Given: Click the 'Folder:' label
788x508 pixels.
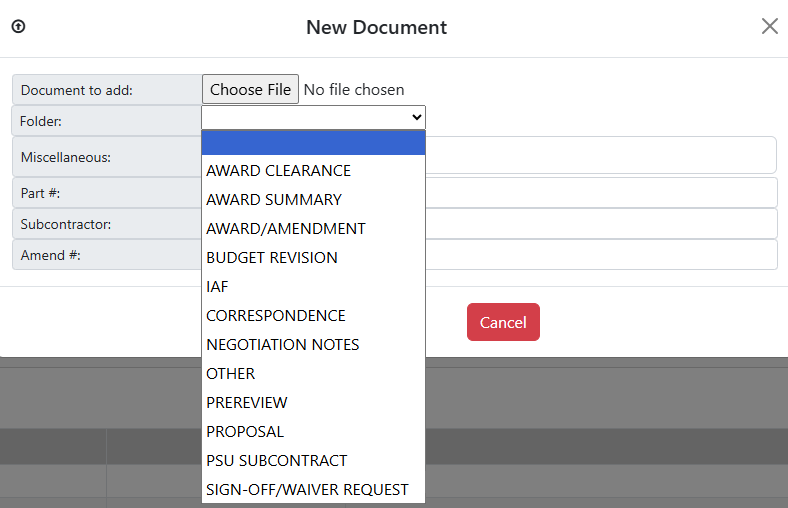Looking at the screenshot, I should [x=41, y=121].
